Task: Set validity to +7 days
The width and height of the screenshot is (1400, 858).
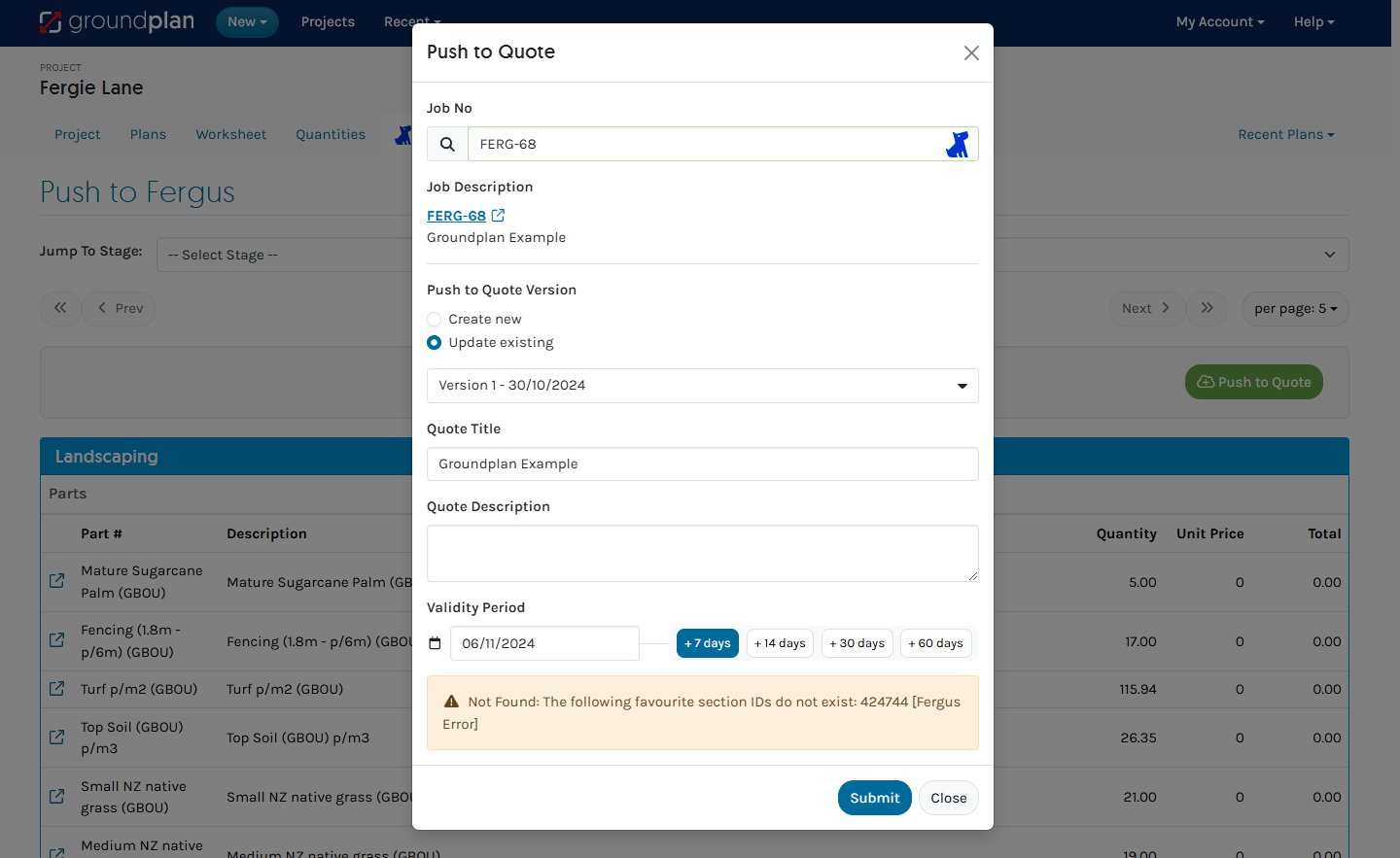Action: [708, 643]
